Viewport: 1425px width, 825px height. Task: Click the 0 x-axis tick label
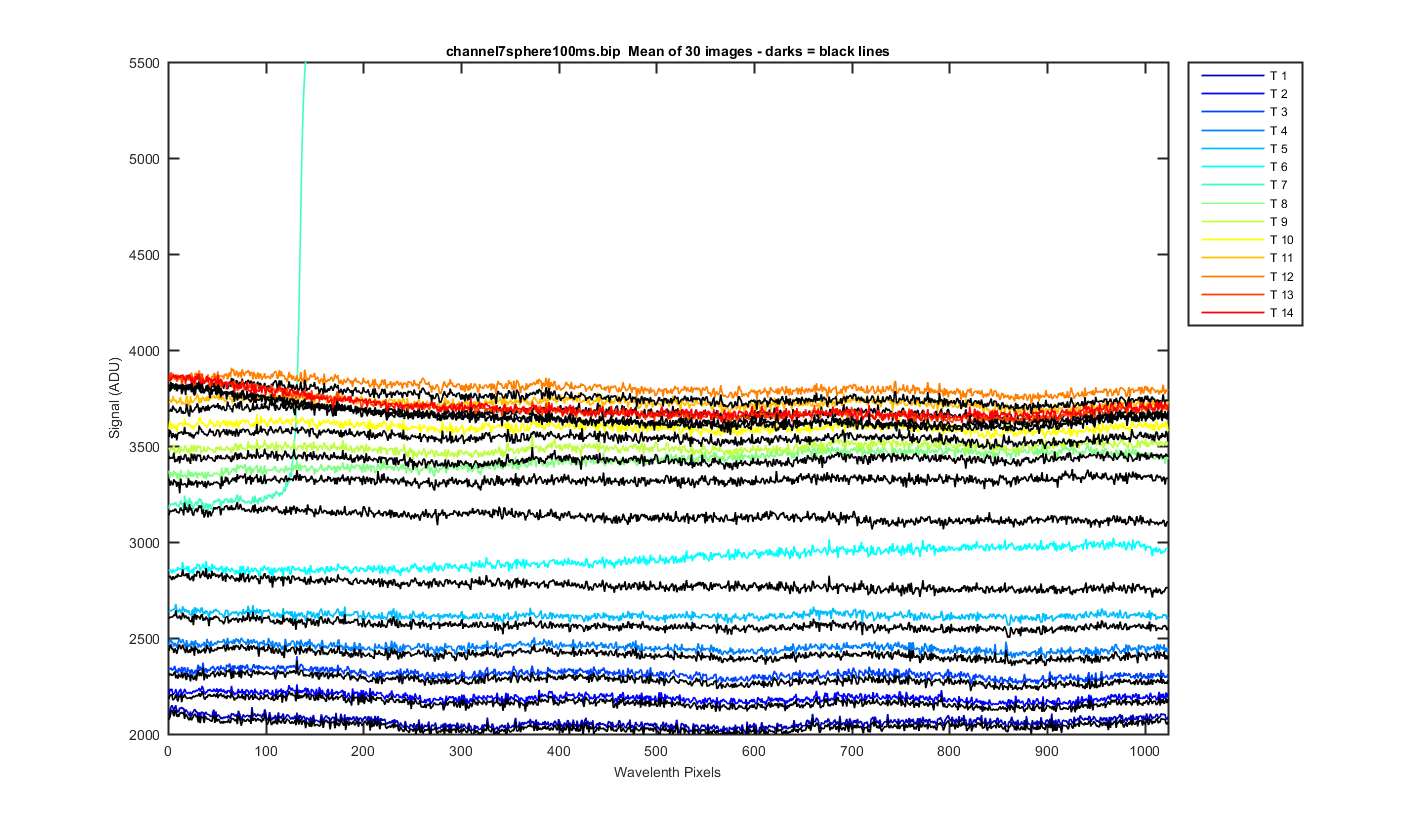(x=168, y=752)
